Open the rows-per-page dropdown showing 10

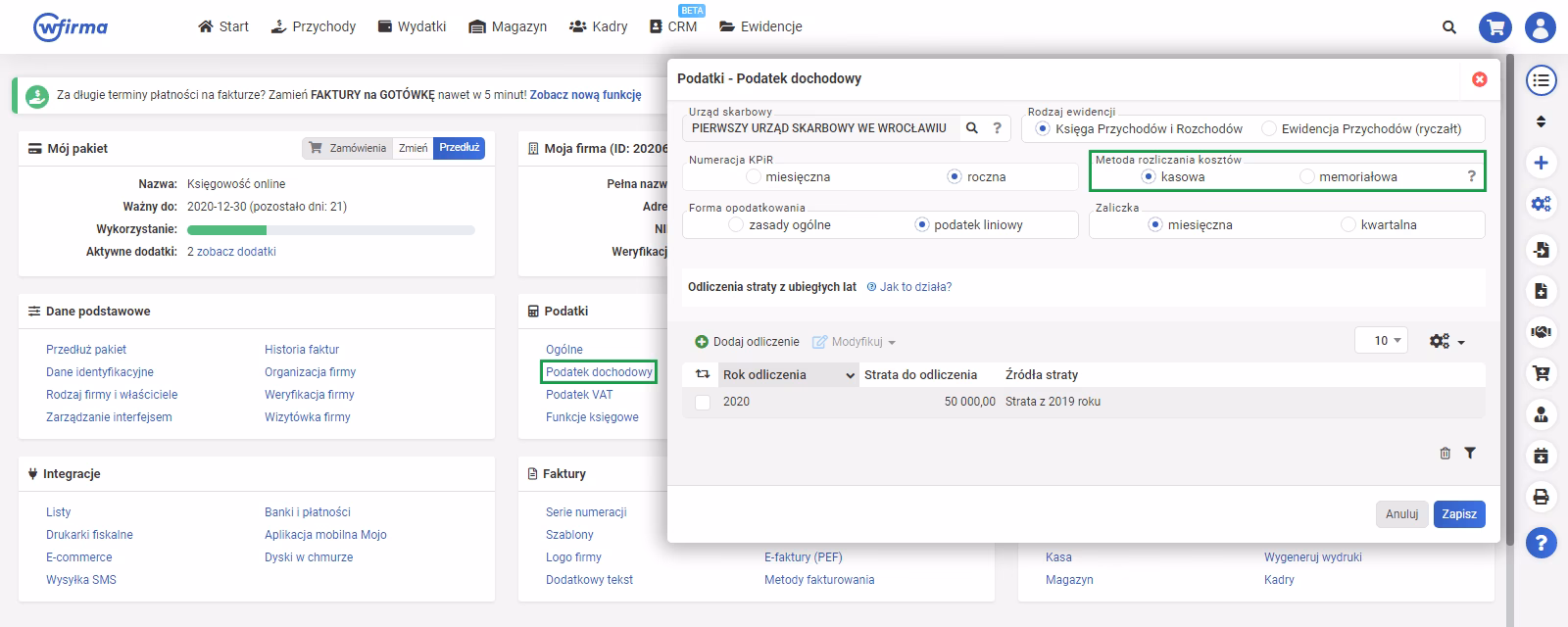pyautogui.click(x=1381, y=341)
